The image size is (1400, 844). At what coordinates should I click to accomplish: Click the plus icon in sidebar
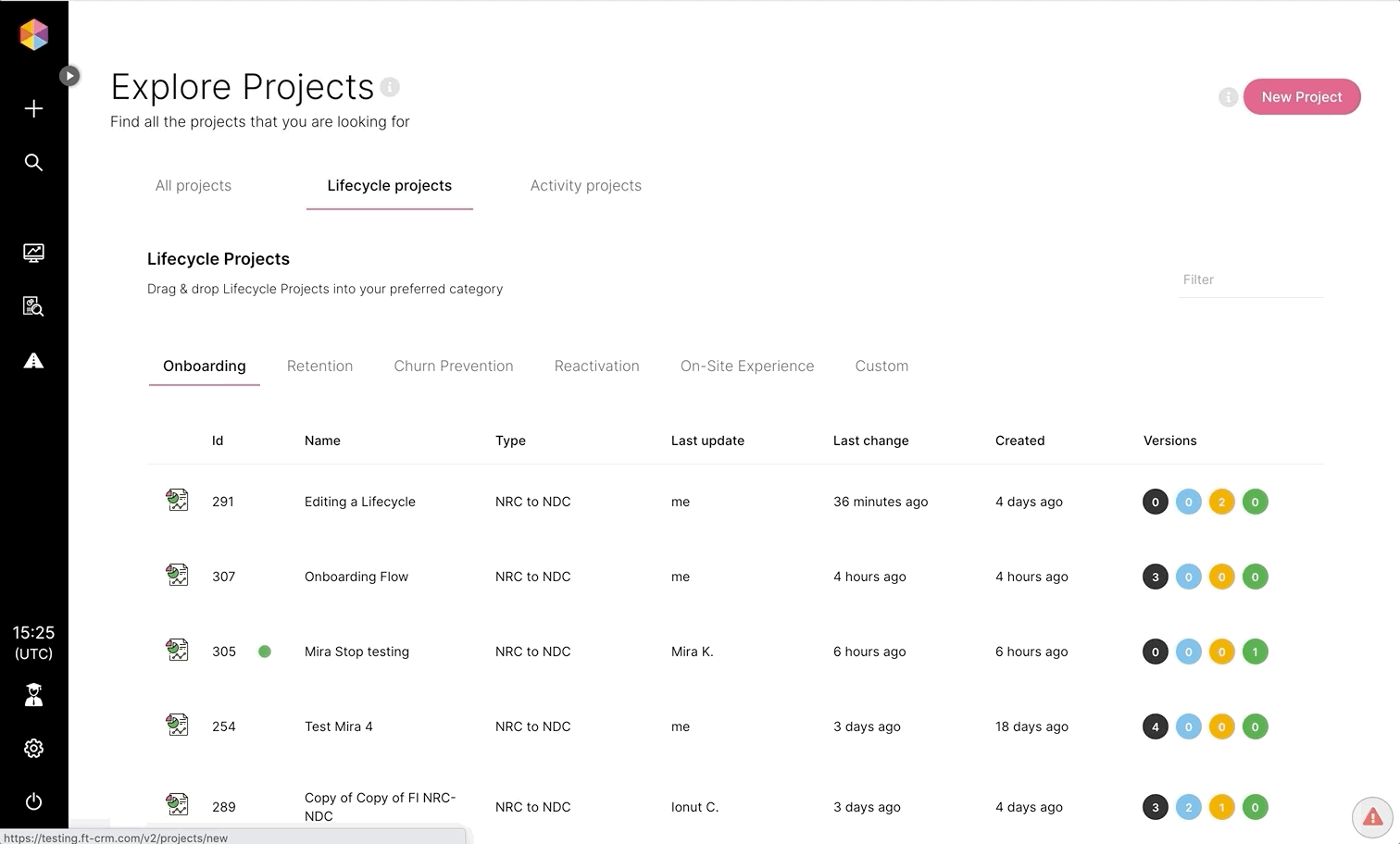coord(33,109)
